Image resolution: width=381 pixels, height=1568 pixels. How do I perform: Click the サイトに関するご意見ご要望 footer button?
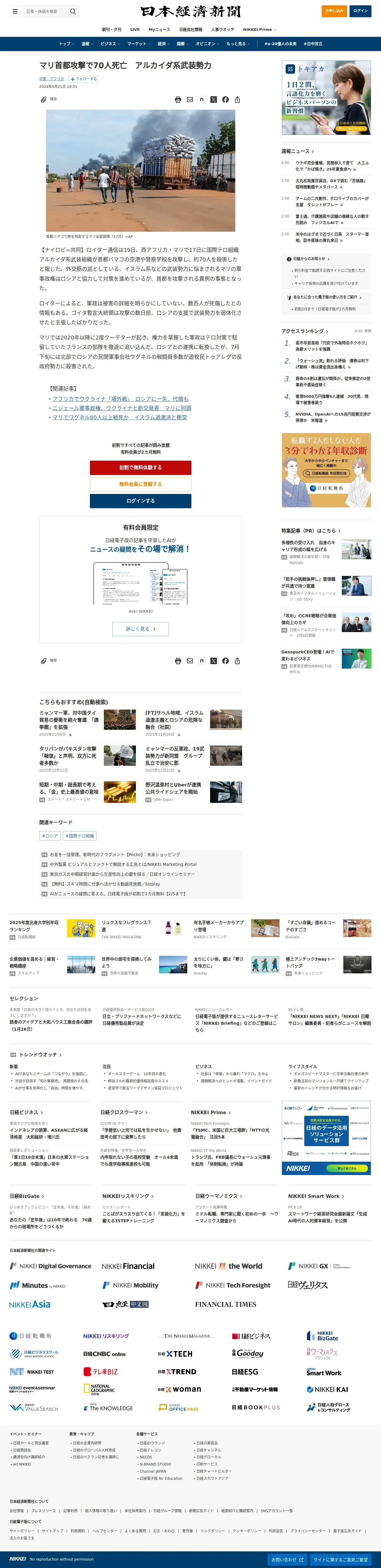click(341, 1560)
